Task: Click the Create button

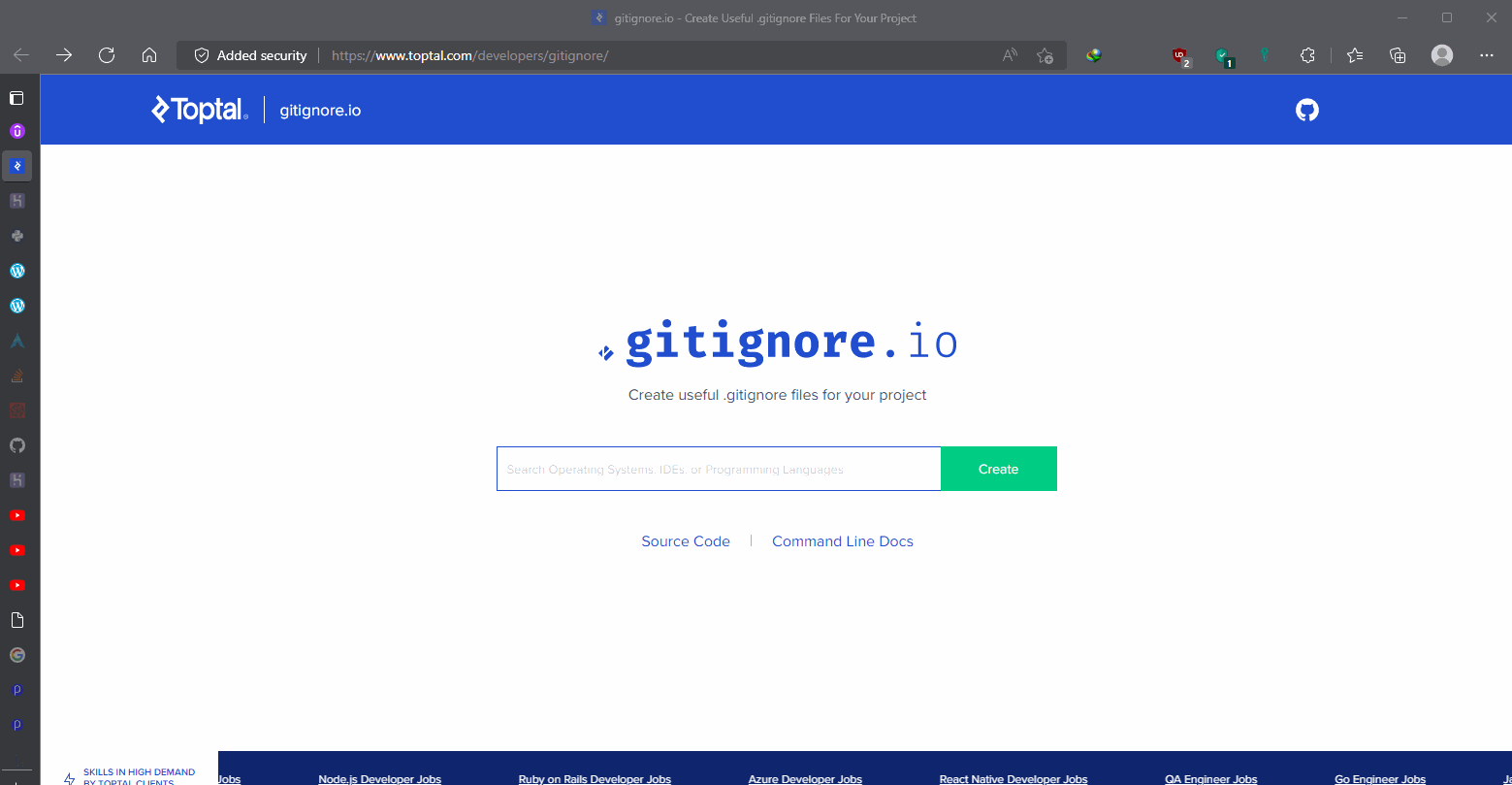Action: [x=998, y=469]
